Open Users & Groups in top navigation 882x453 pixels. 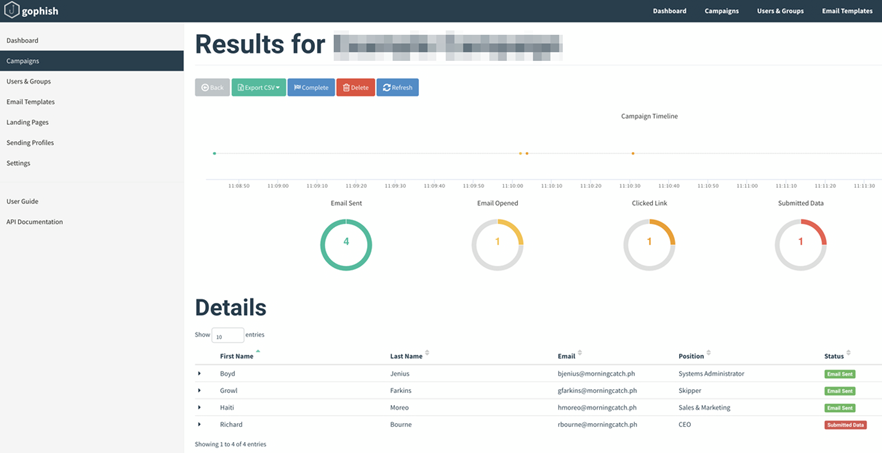[x=780, y=11]
